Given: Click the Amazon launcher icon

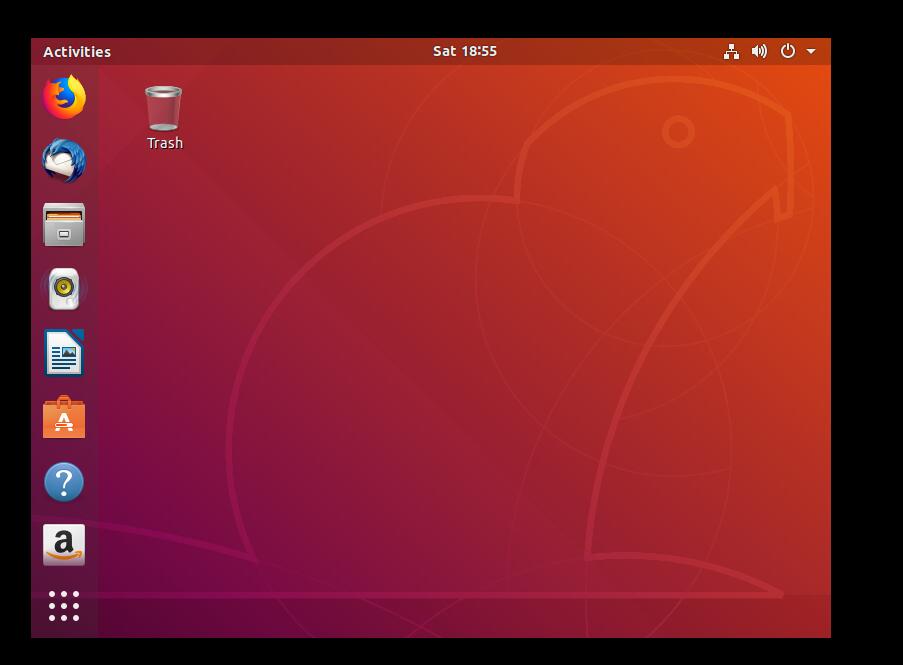Looking at the screenshot, I should (x=64, y=545).
